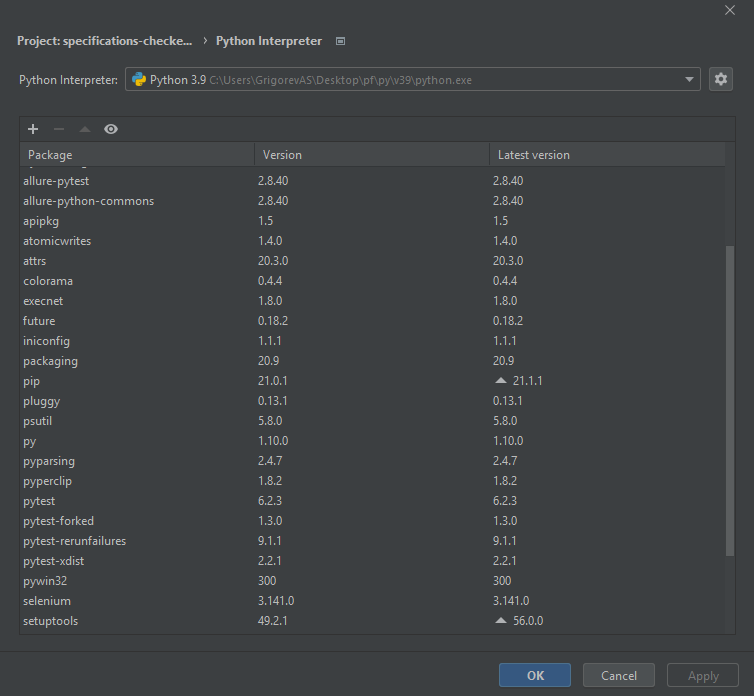Click the upgrade package arrow icon
Screen dimensions: 754x696
(x=85, y=129)
